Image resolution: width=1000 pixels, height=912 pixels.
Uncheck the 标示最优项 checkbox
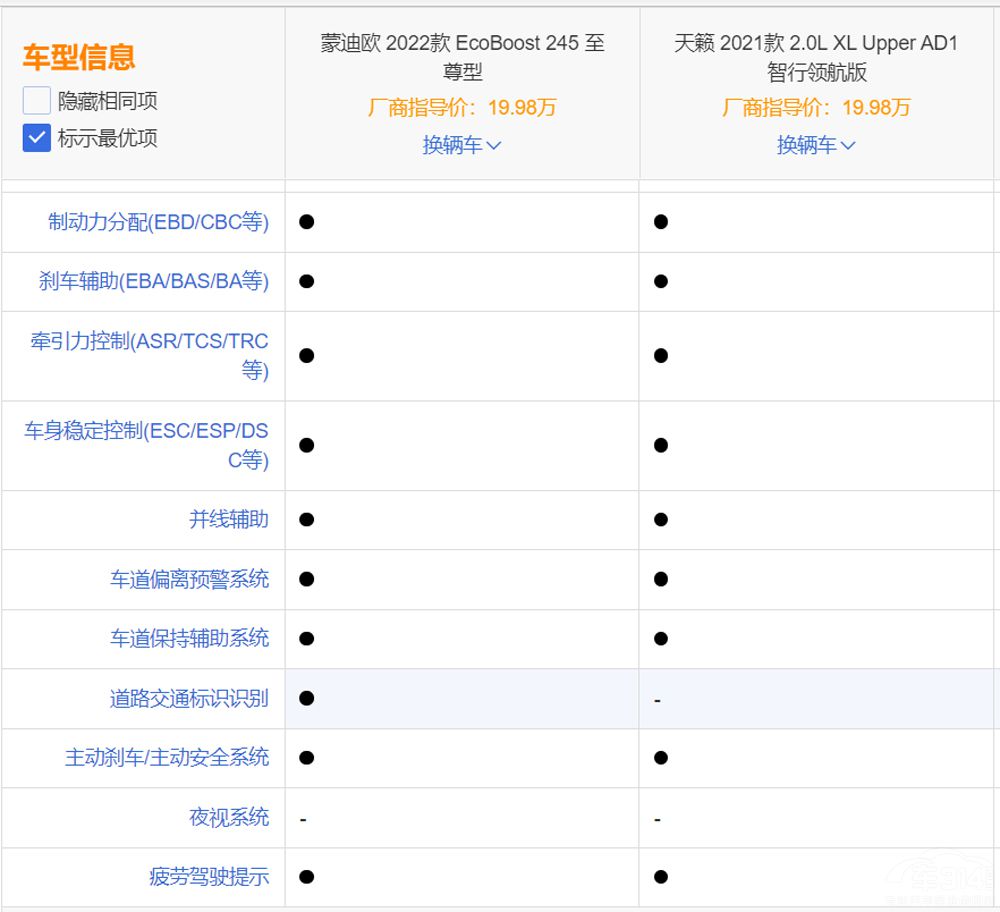tap(37, 138)
